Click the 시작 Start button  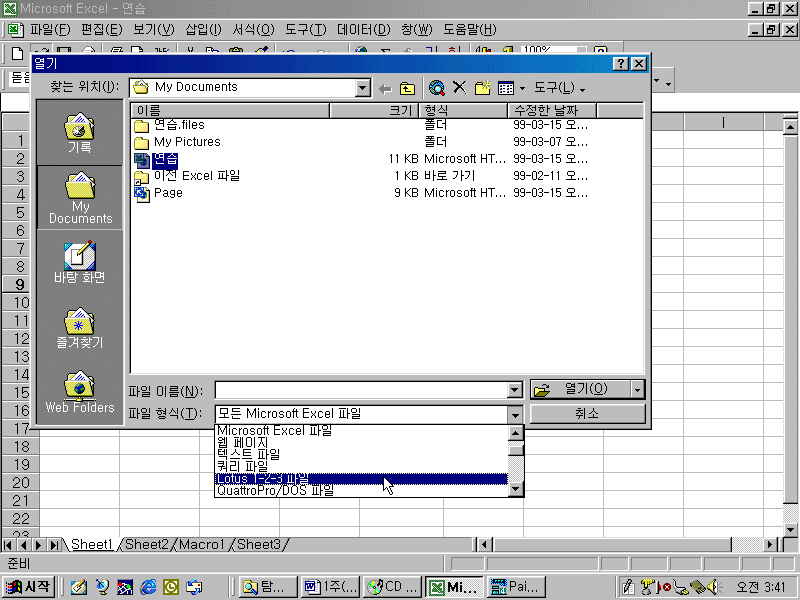click(29, 587)
